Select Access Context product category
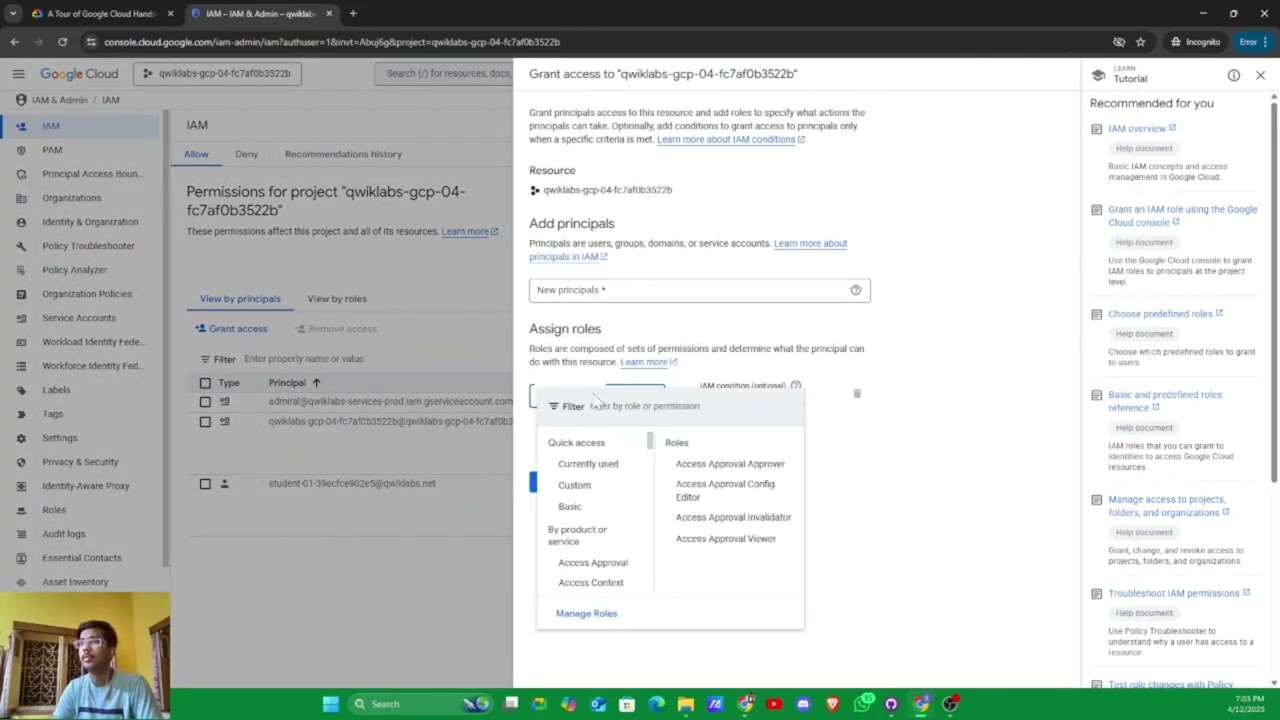Viewport: 1280px width, 720px height. (590, 583)
